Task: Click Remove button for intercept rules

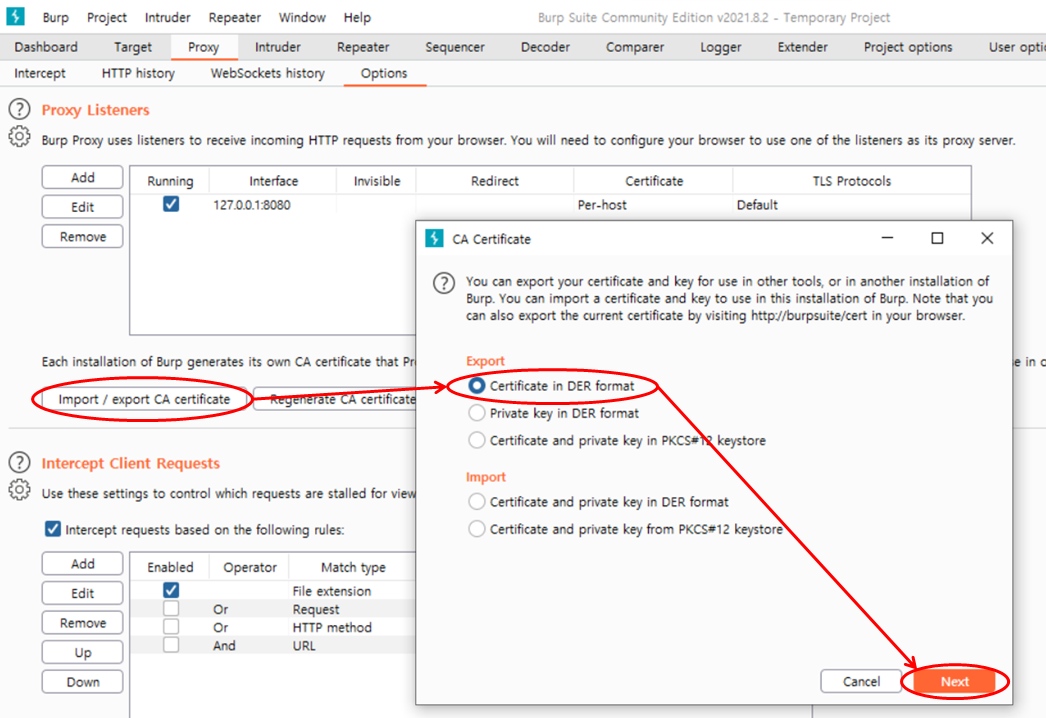Action: tap(83, 623)
